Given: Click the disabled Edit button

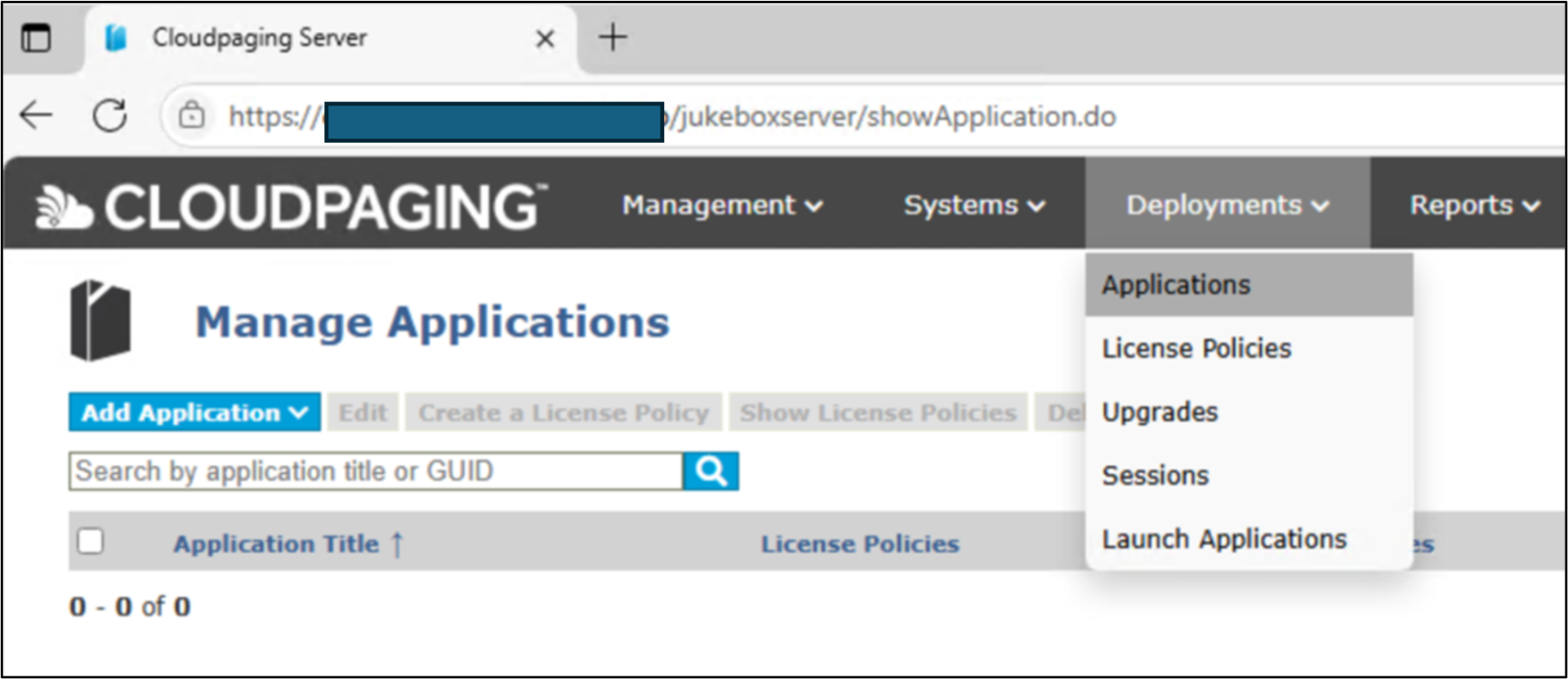Looking at the screenshot, I should coord(363,413).
